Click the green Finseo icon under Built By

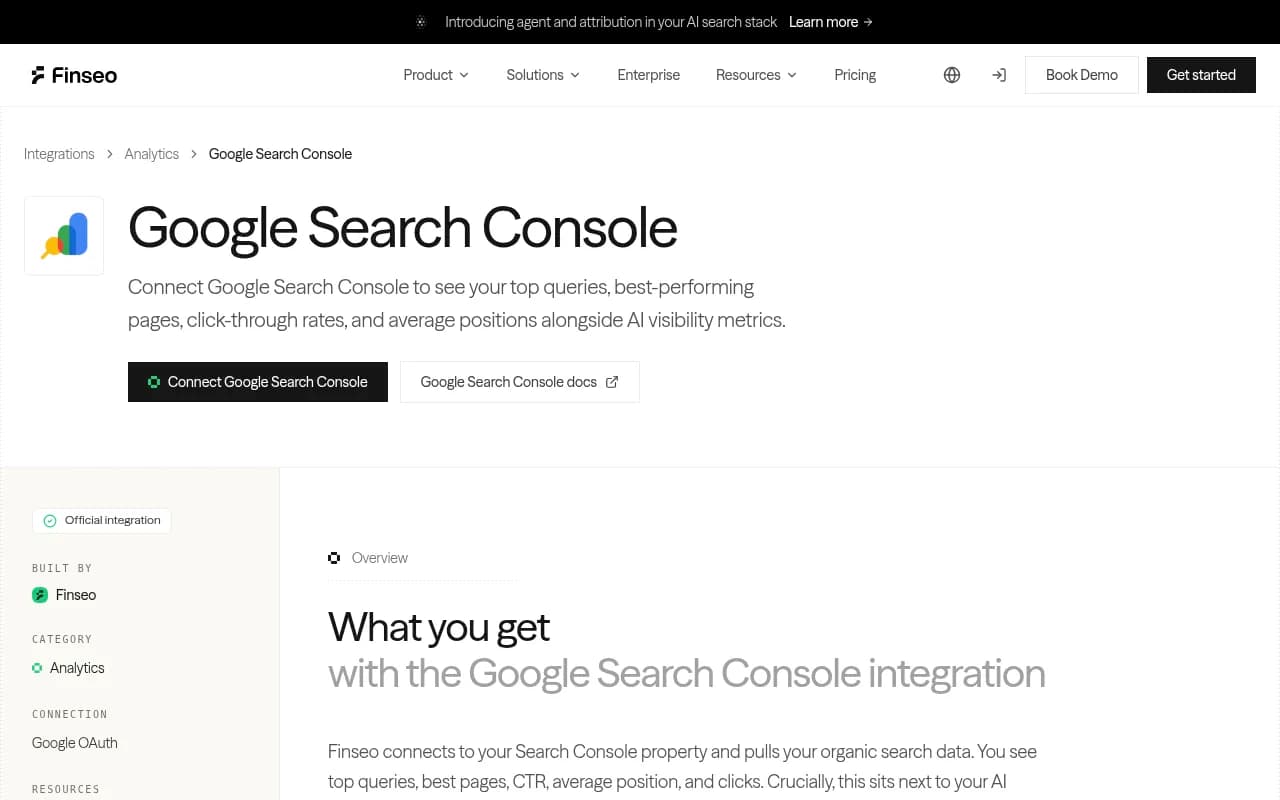pyautogui.click(x=40, y=595)
